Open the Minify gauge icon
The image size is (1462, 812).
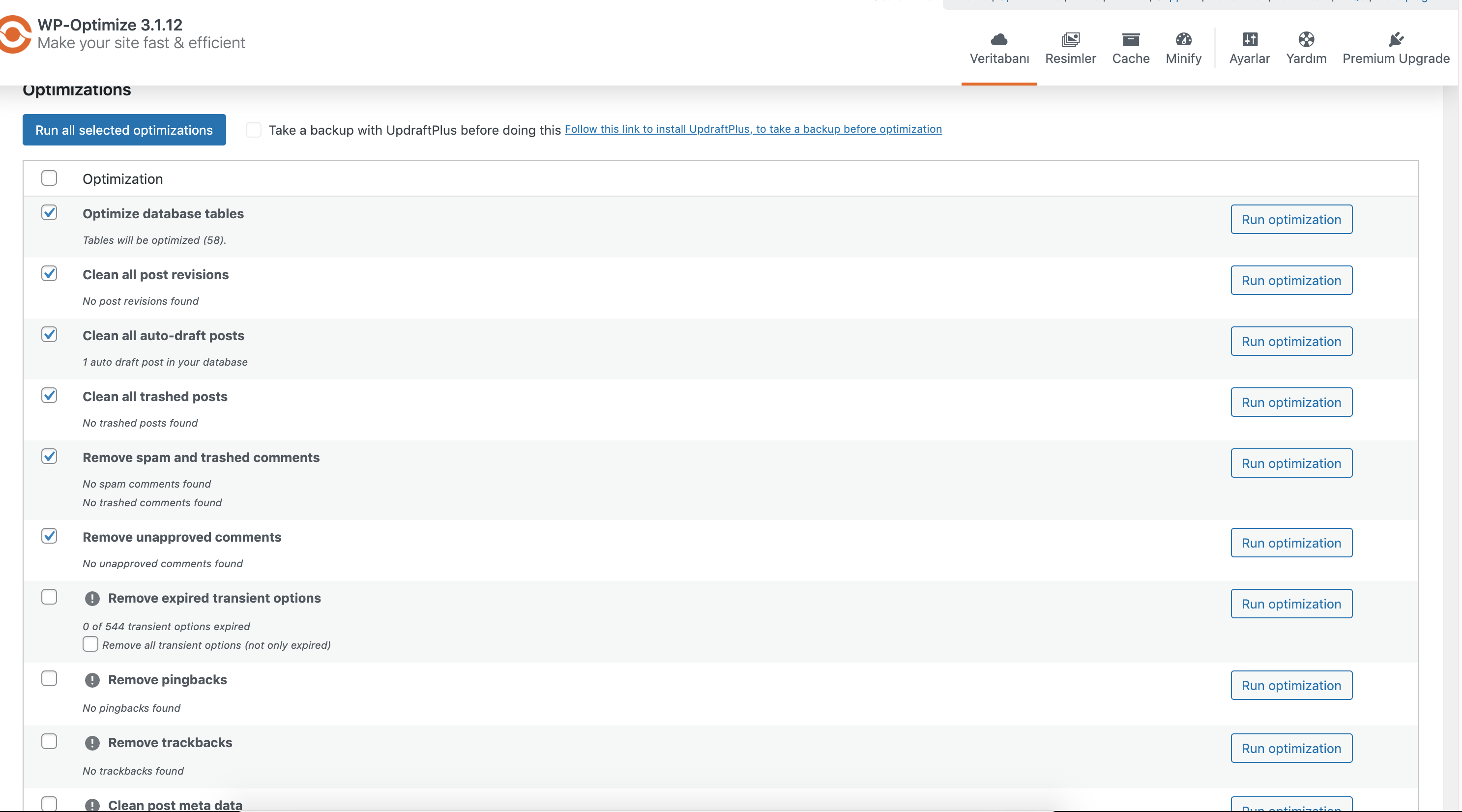[1183, 39]
